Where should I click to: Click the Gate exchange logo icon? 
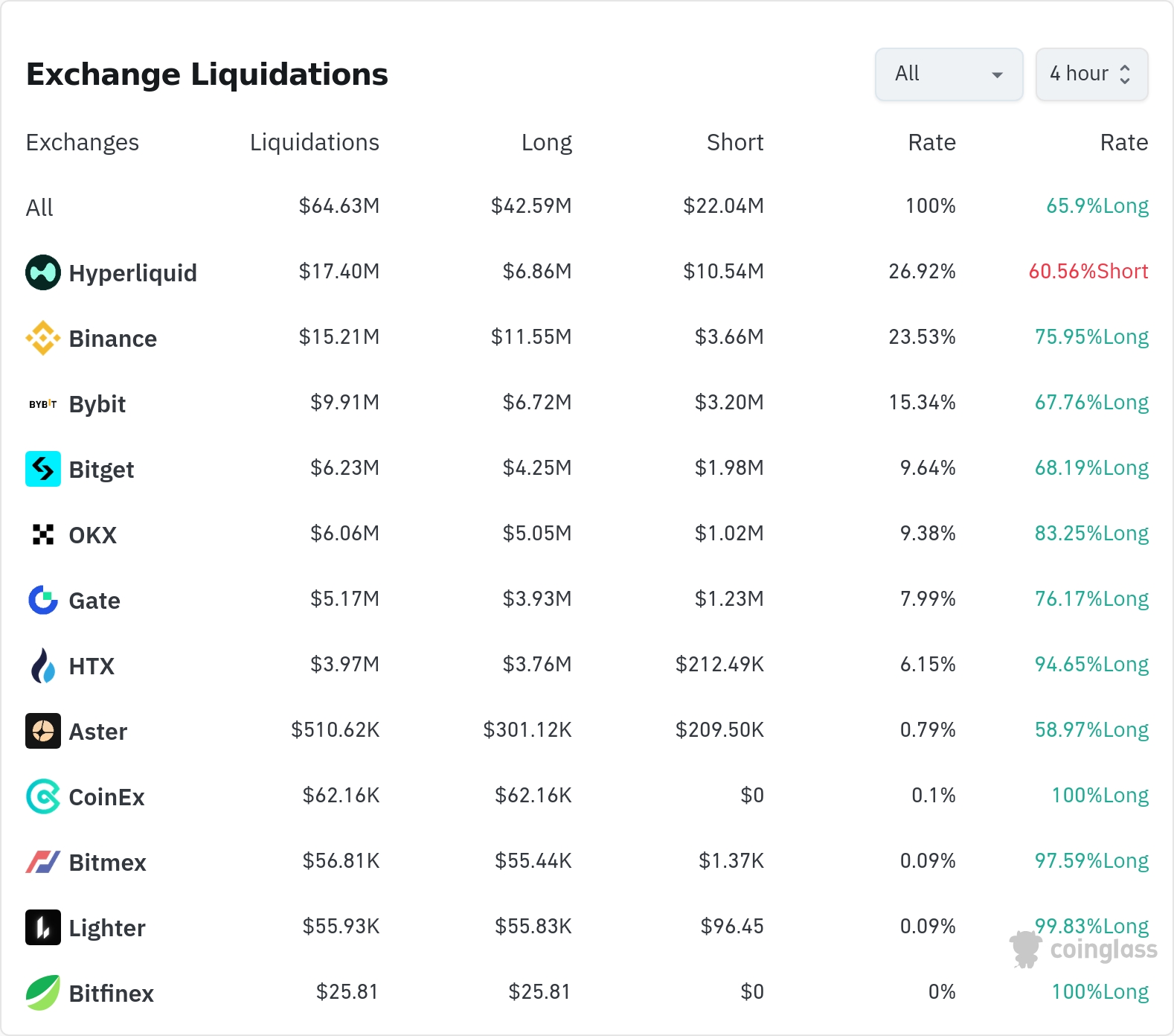[x=43, y=600]
